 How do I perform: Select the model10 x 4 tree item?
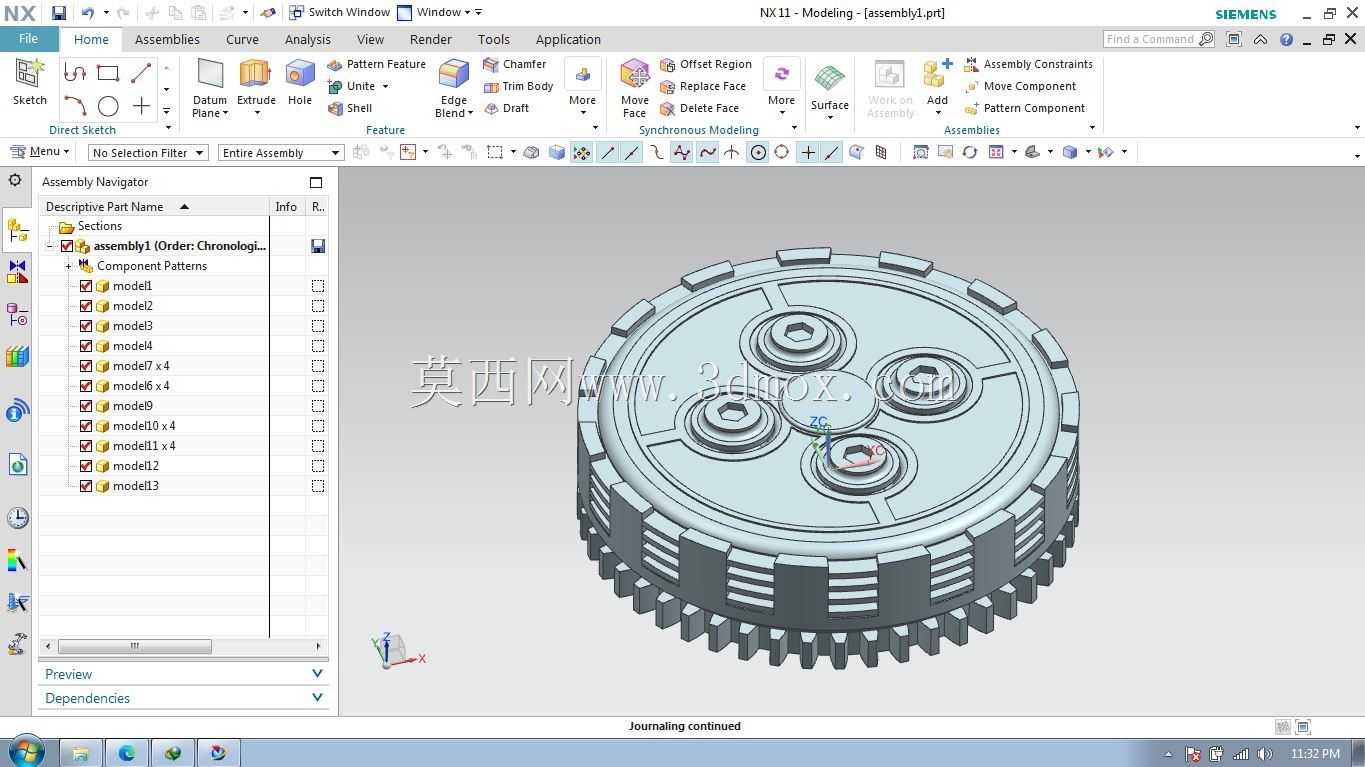click(x=144, y=426)
